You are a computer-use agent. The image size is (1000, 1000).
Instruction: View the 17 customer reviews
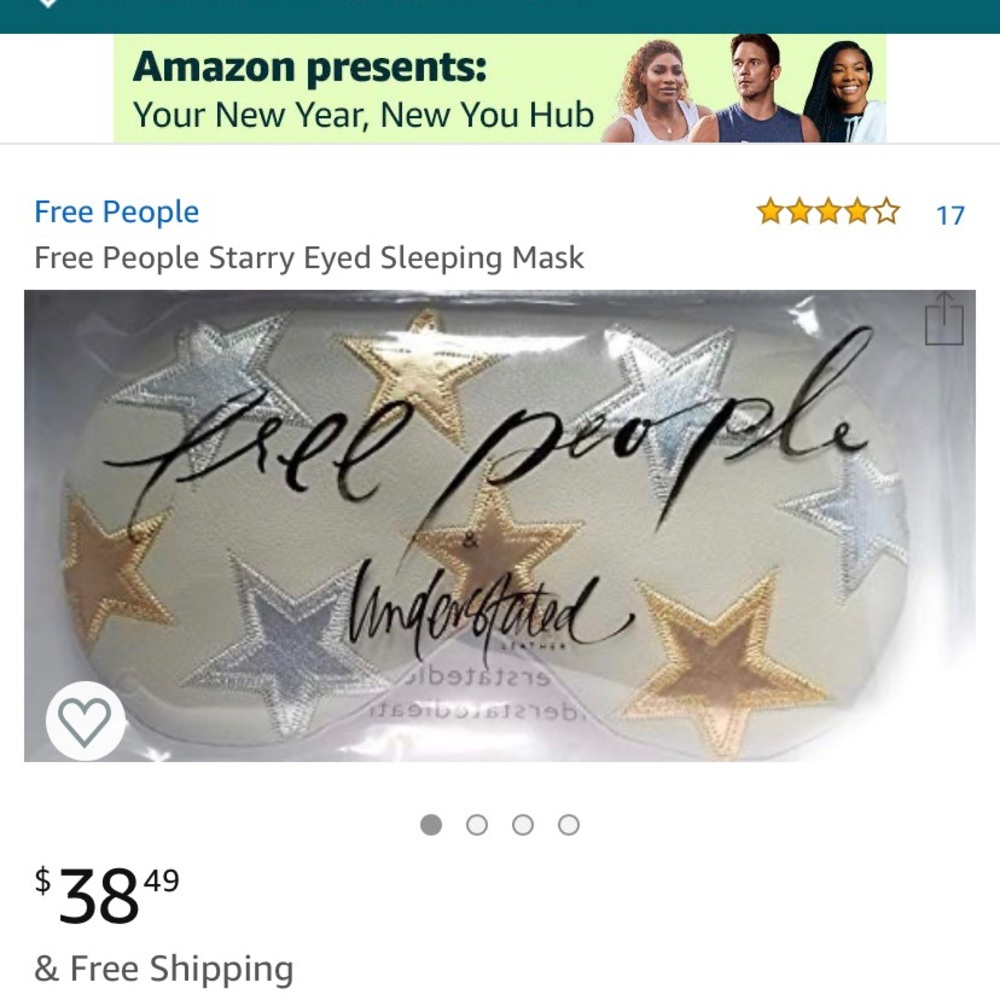(950, 214)
